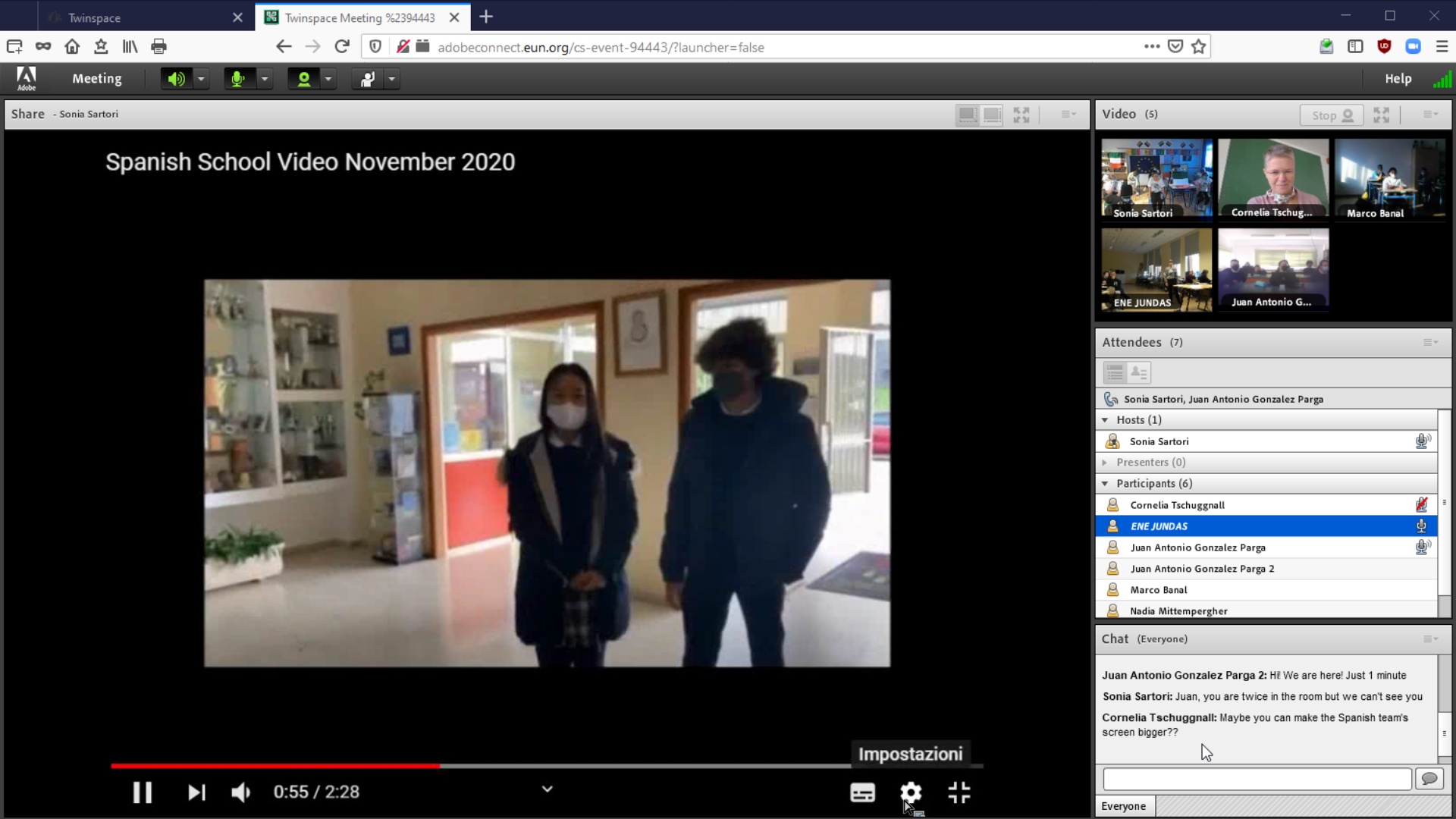
Task: Click the send chat message icon
Action: pos(1429,779)
